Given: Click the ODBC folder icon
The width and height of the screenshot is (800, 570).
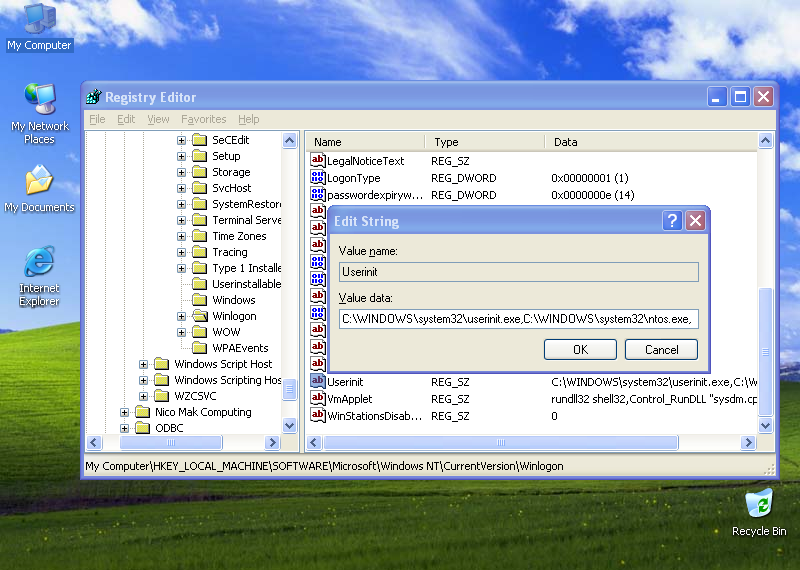Looking at the screenshot, I should [x=142, y=428].
